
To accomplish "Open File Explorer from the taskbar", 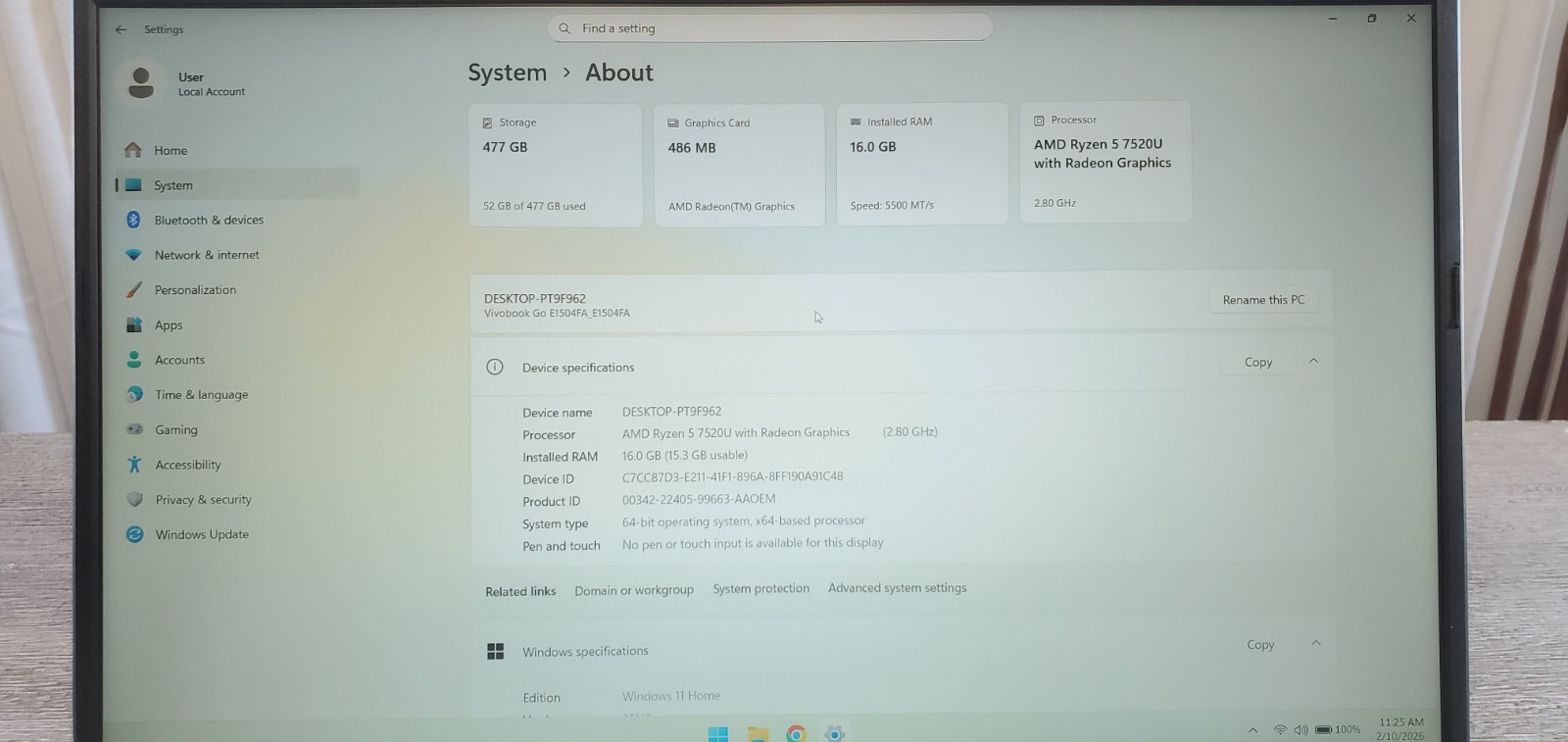I will [x=758, y=734].
